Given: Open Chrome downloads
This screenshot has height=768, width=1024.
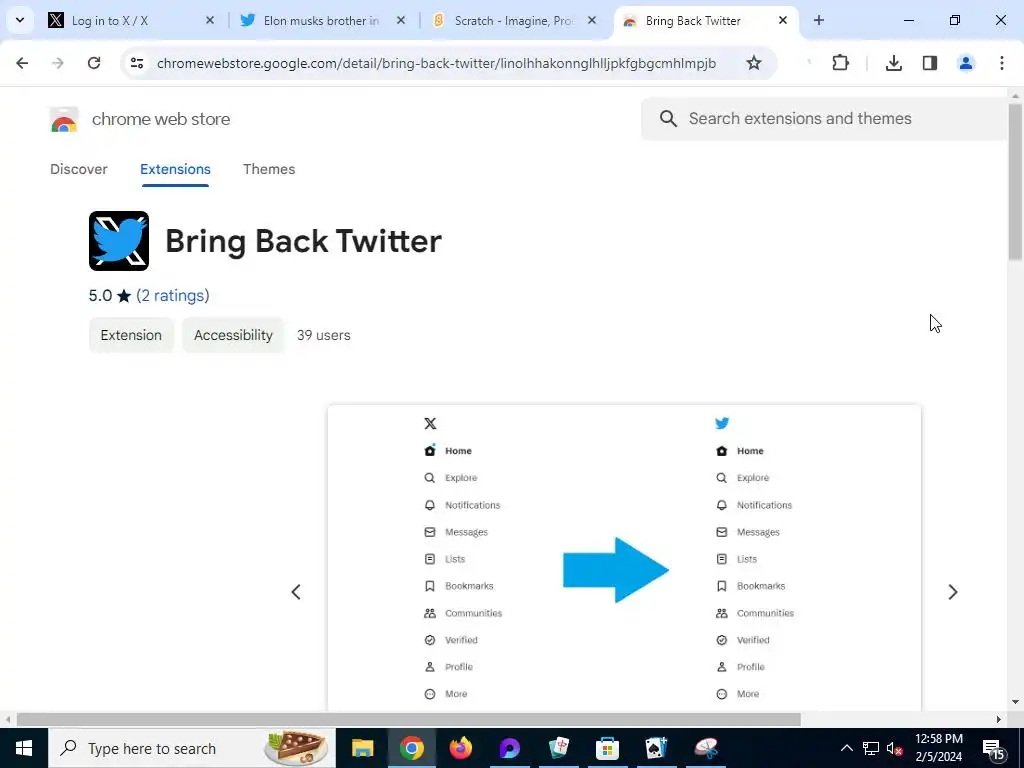Looking at the screenshot, I should click(x=893, y=63).
